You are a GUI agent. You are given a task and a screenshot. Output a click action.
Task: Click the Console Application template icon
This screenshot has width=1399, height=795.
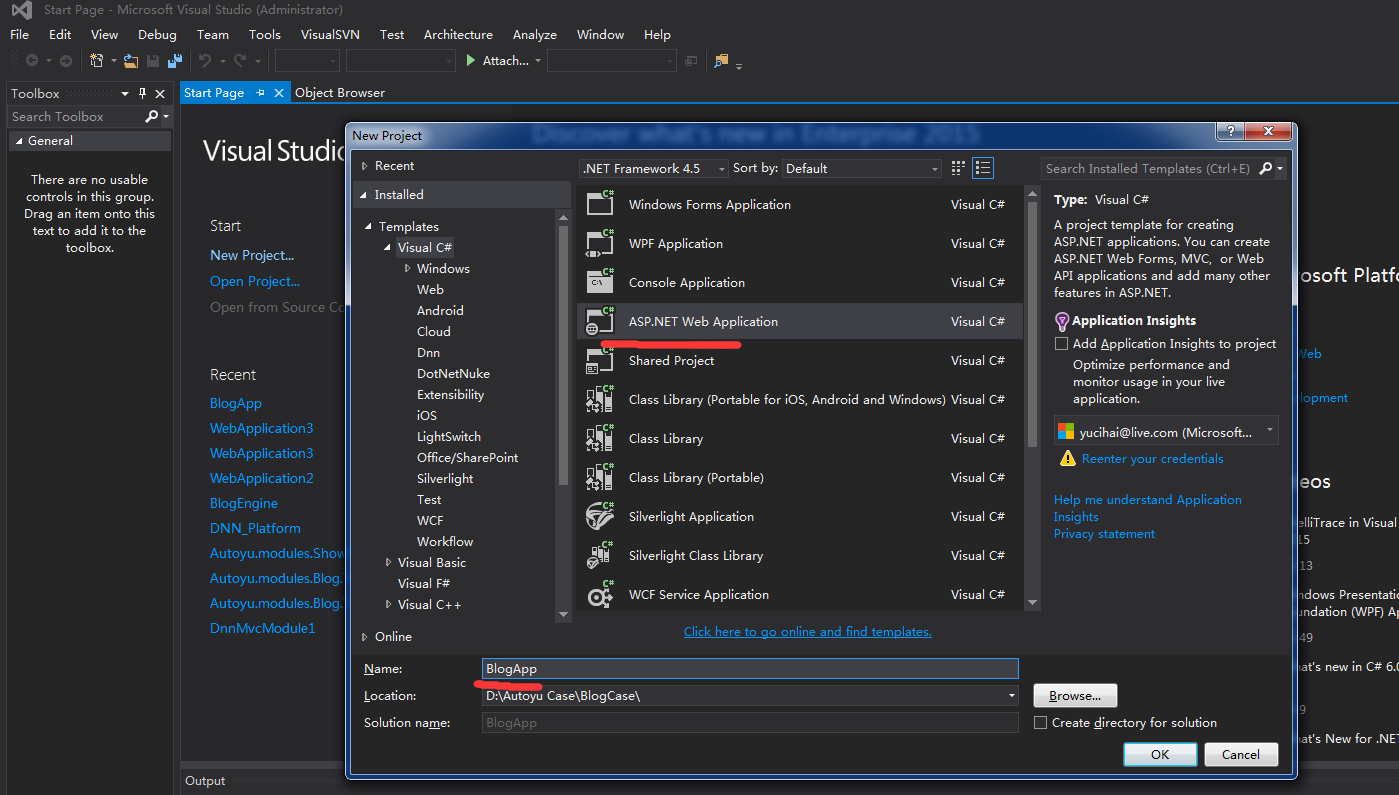pyautogui.click(x=600, y=282)
